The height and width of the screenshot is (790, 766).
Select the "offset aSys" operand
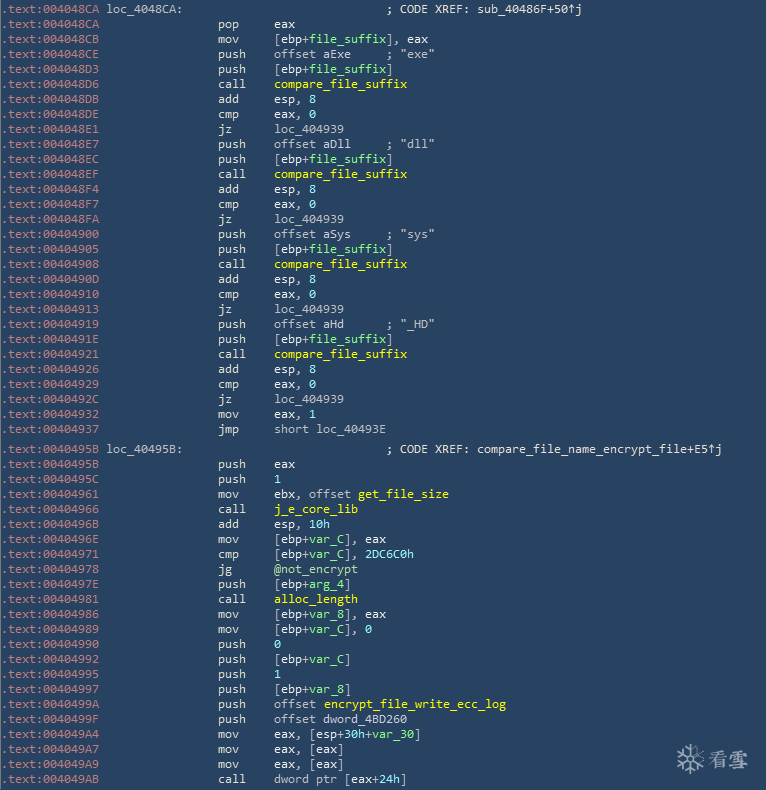click(312, 234)
